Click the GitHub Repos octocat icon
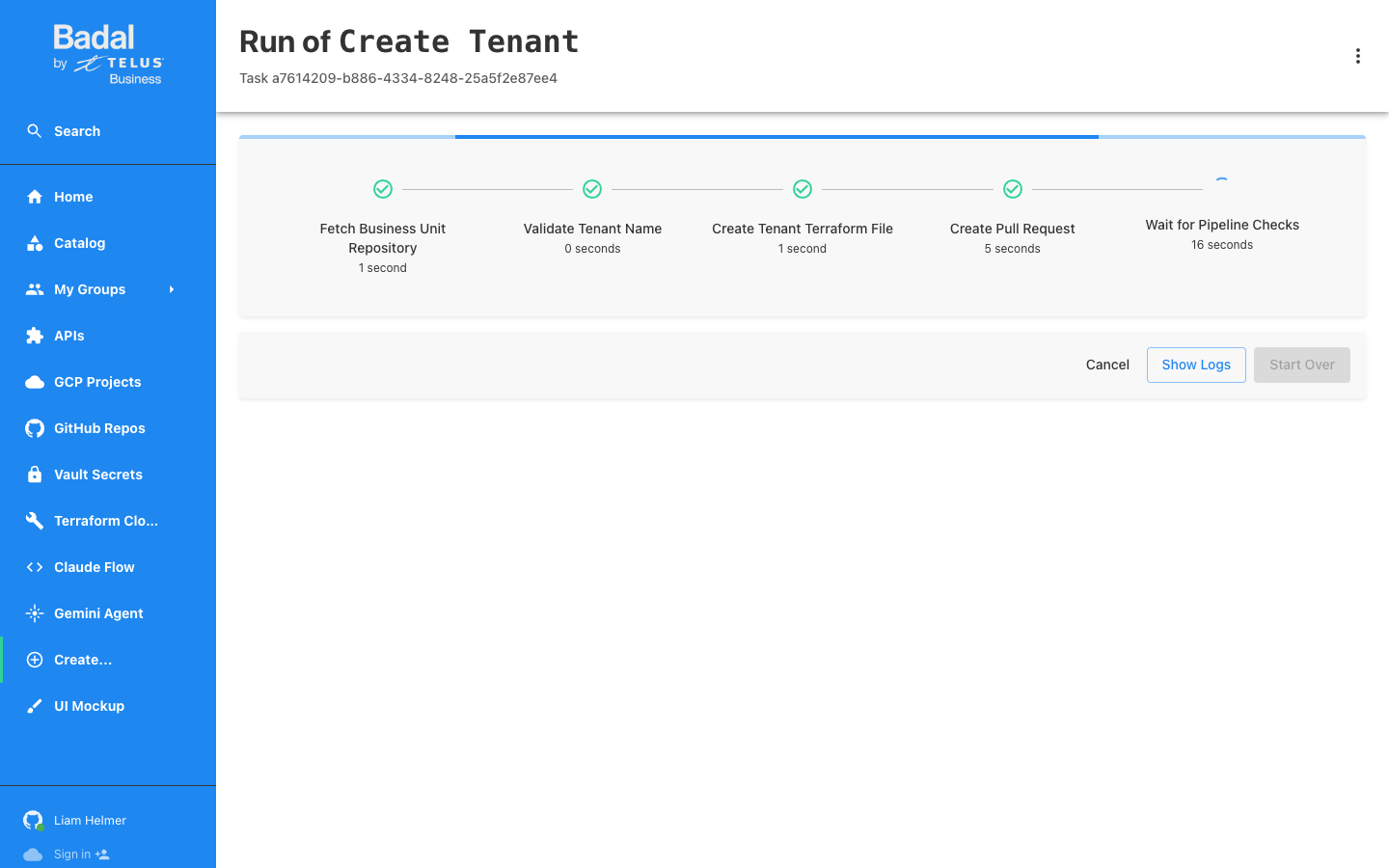The width and height of the screenshot is (1389, 868). [x=35, y=428]
